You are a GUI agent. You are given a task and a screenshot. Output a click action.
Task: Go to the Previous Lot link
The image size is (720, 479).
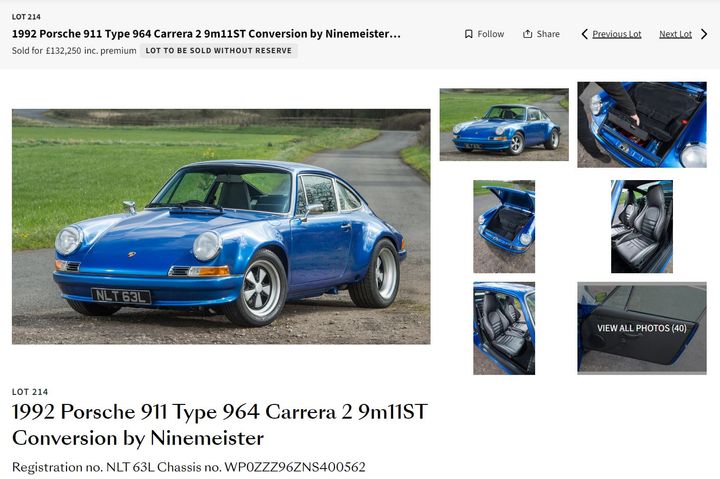[617, 34]
